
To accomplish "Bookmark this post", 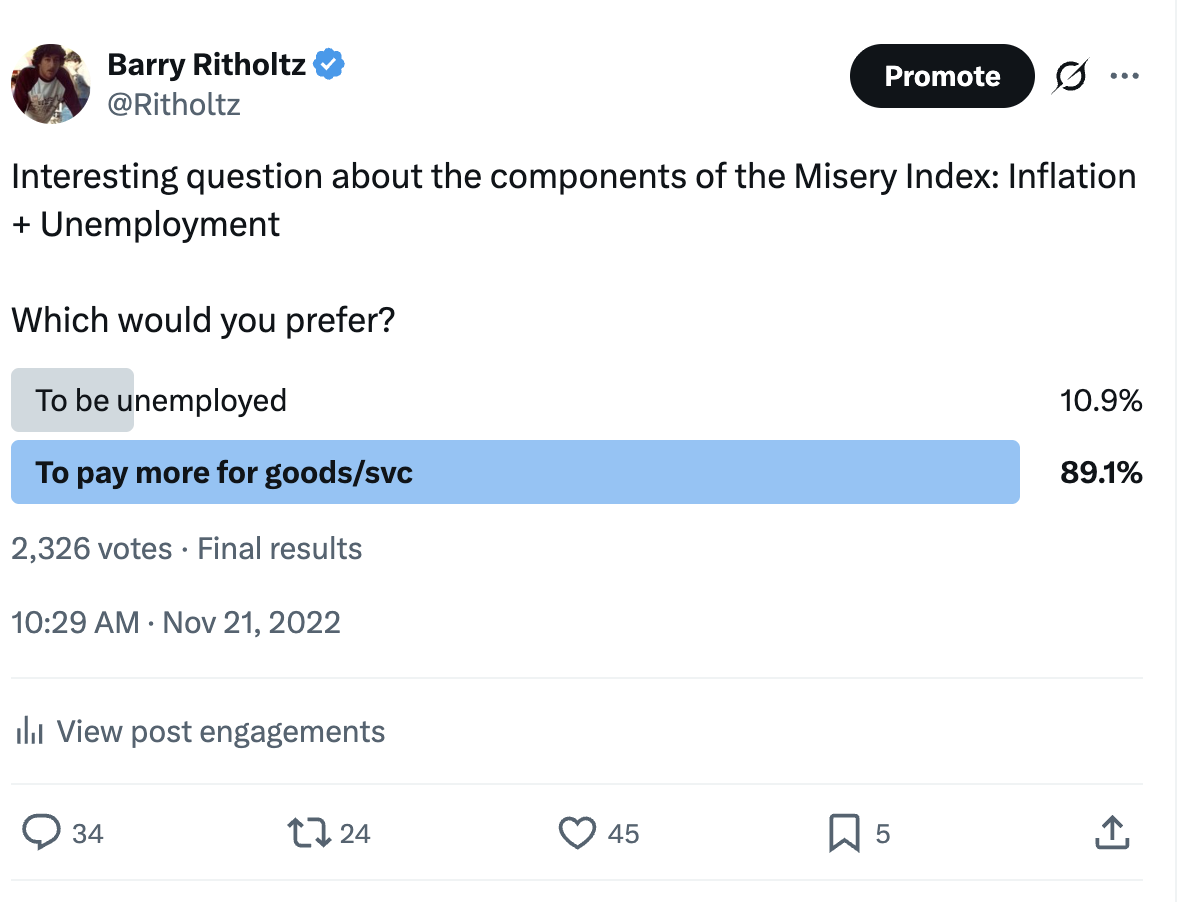I will (844, 832).
